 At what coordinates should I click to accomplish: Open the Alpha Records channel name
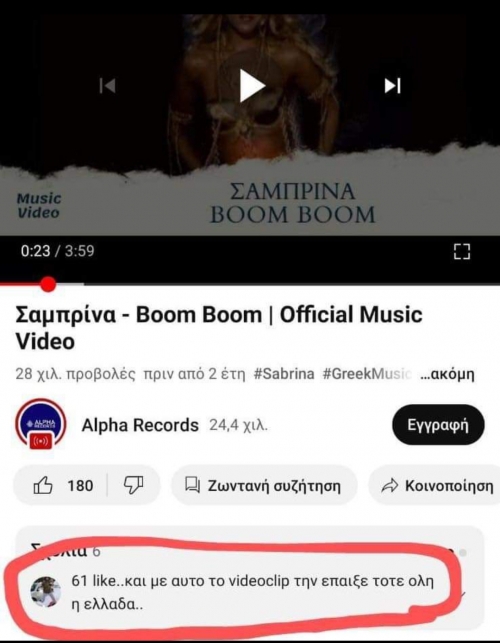[x=140, y=425]
